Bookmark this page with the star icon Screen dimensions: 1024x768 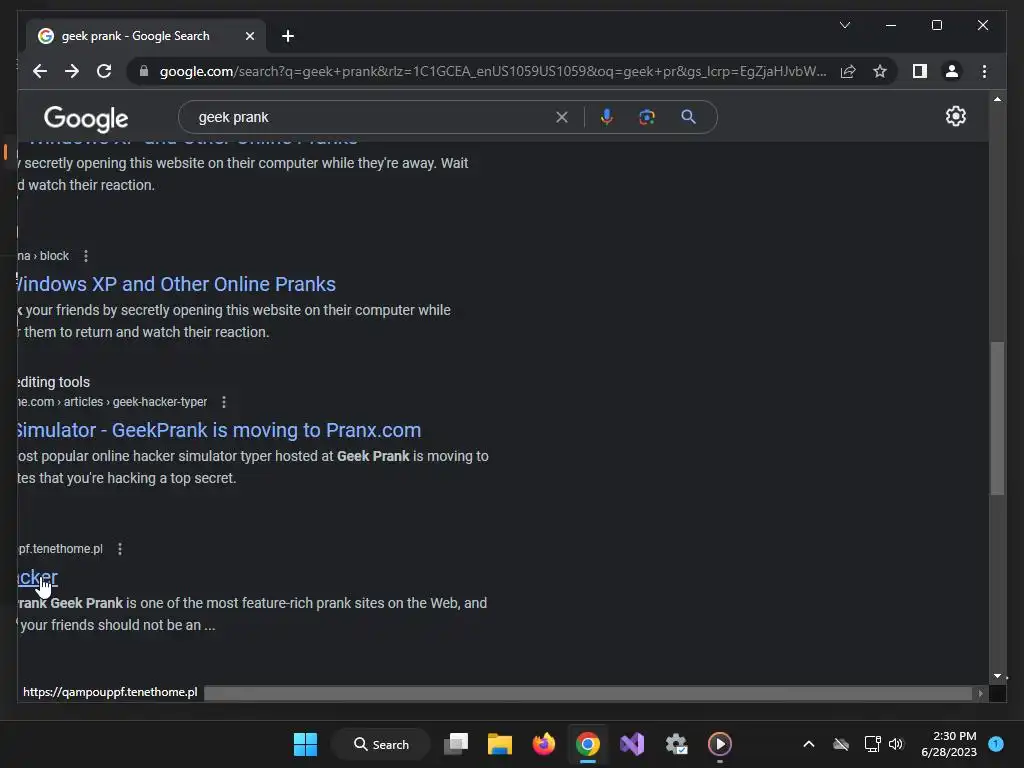pos(880,71)
